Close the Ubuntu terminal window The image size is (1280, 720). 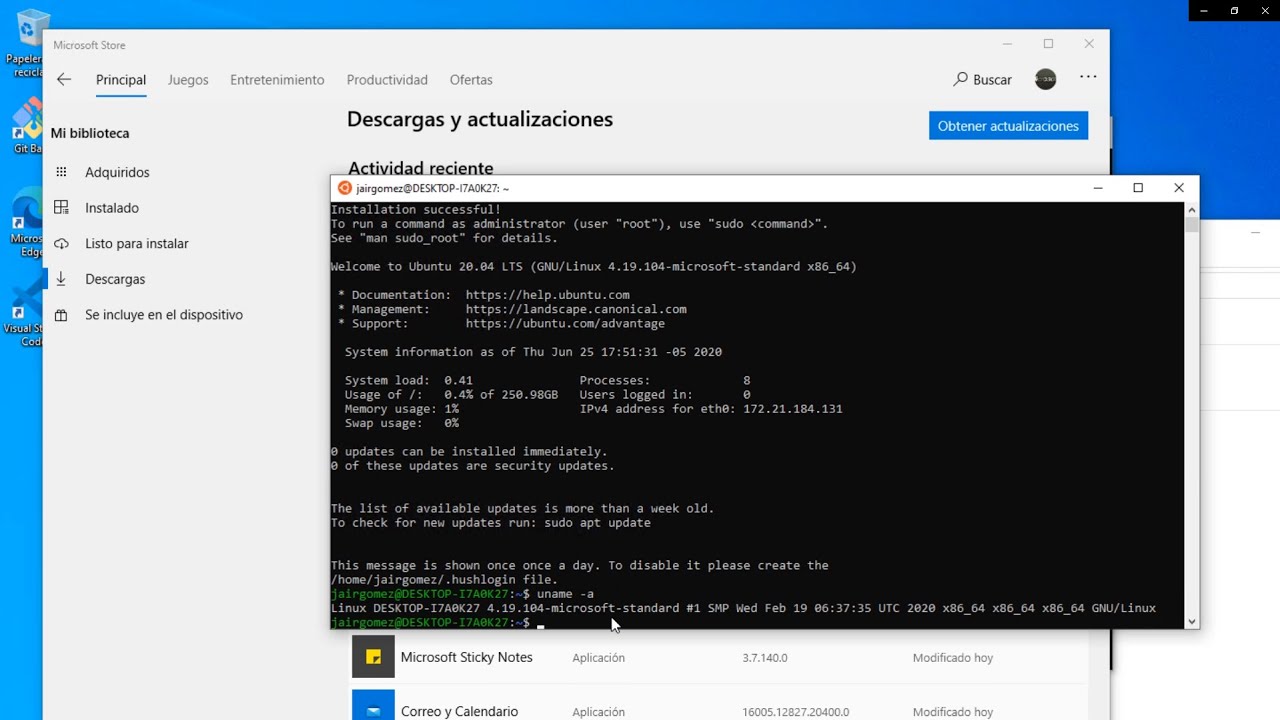pyautogui.click(x=1178, y=188)
